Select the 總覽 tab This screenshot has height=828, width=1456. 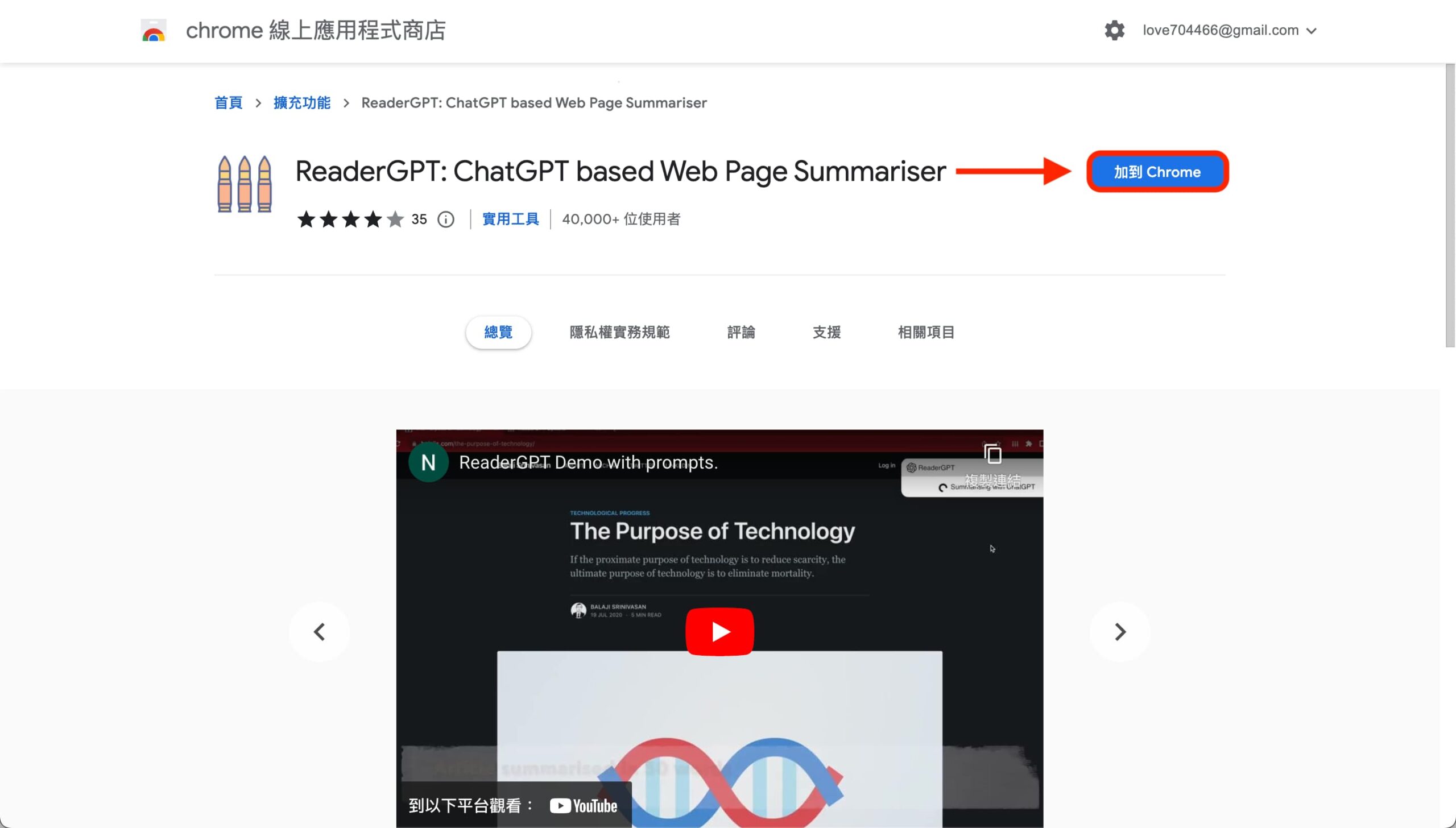pos(498,332)
